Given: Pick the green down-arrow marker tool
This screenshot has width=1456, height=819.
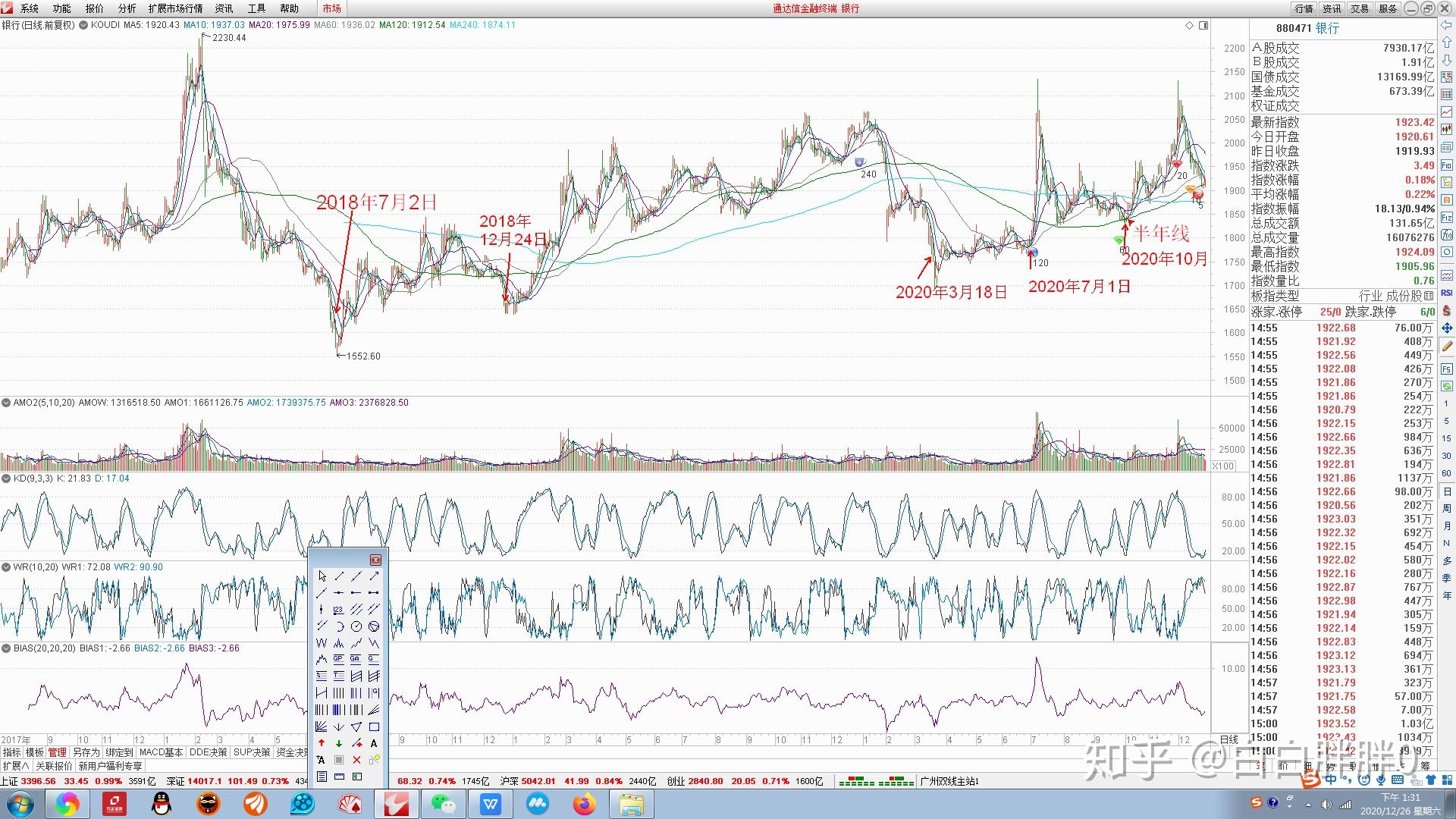Looking at the screenshot, I should coord(339,743).
